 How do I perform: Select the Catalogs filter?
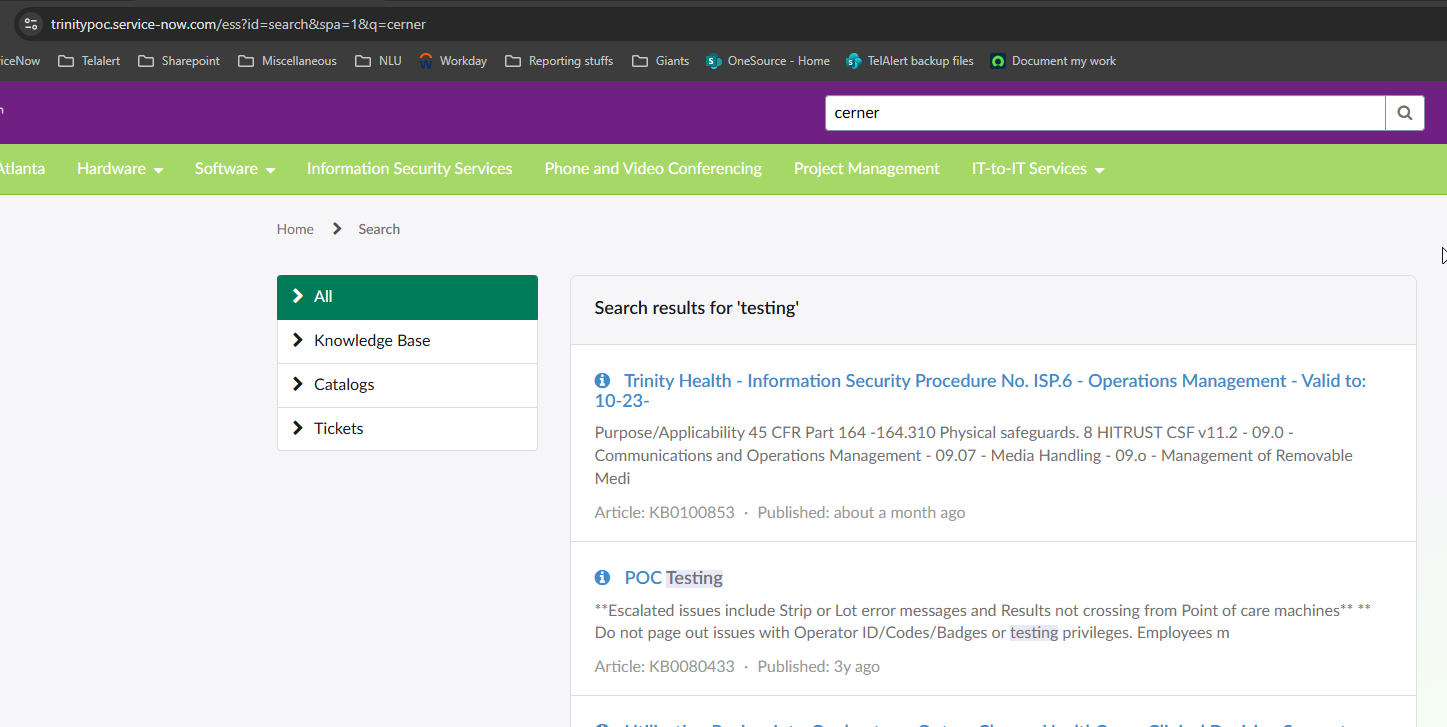(x=344, y=385)
